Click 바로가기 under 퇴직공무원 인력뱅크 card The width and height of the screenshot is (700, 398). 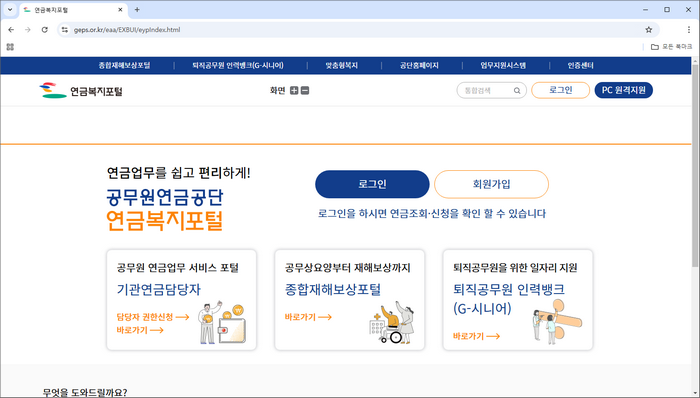point(476,336)
